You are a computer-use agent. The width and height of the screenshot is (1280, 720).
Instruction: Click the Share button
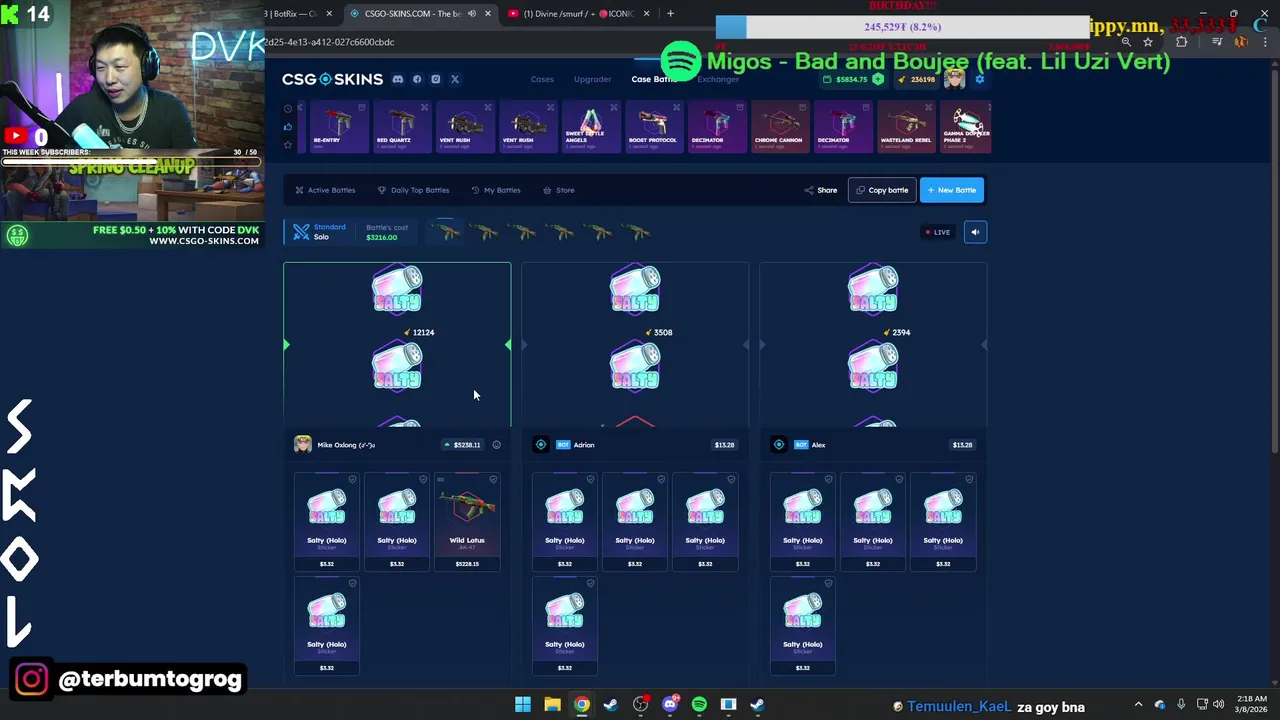pos(821,190)
